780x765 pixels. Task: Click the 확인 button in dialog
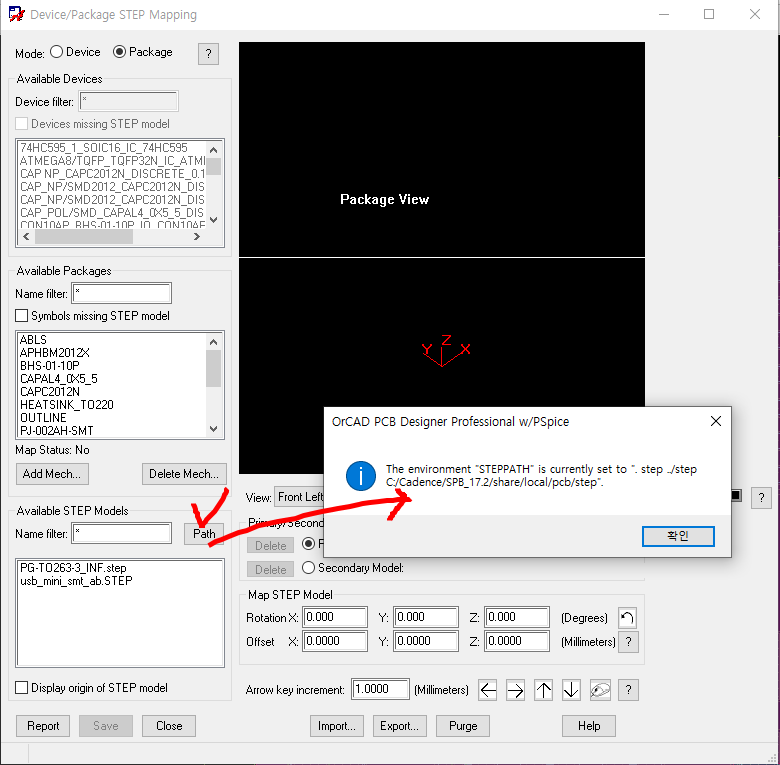point(678,536)
